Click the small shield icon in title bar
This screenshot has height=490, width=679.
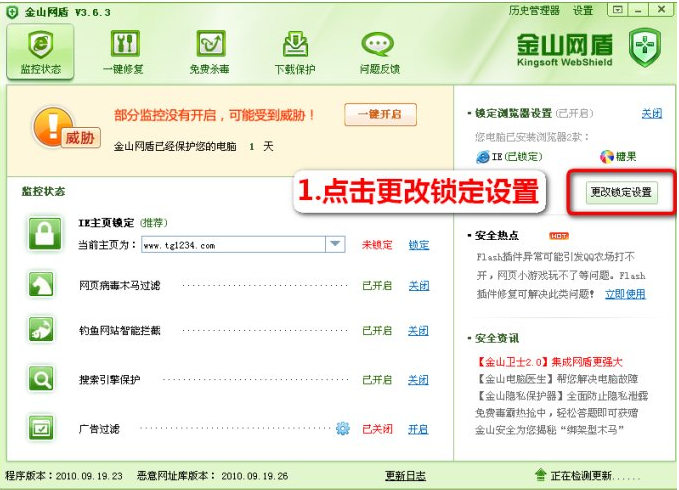12,13
